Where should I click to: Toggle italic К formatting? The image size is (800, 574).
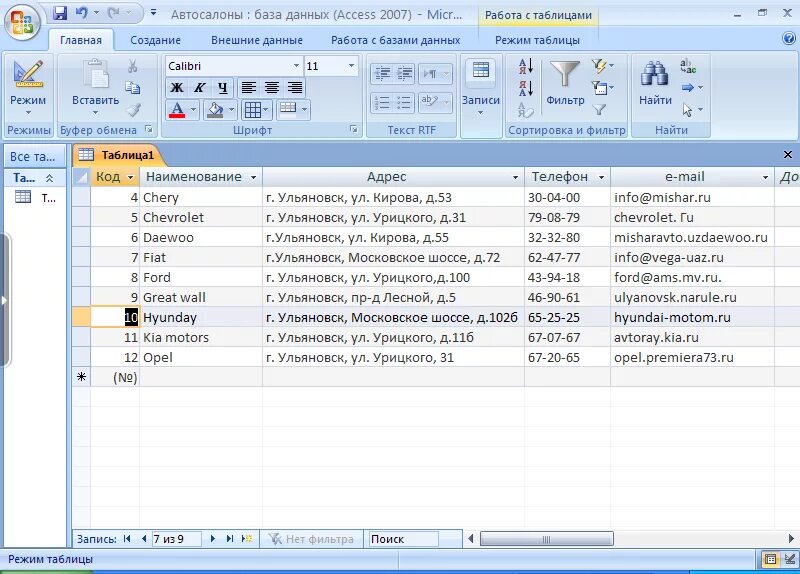click(x=199, y=88)
